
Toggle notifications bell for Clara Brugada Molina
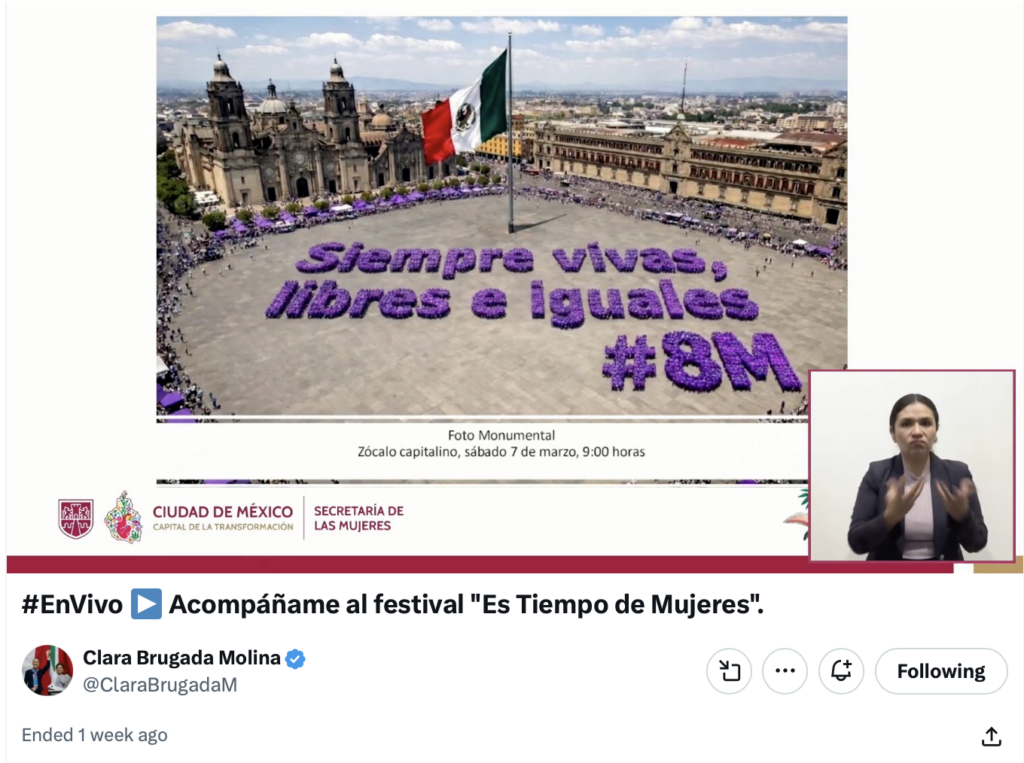pyautogui.click(x=841, y=671)
